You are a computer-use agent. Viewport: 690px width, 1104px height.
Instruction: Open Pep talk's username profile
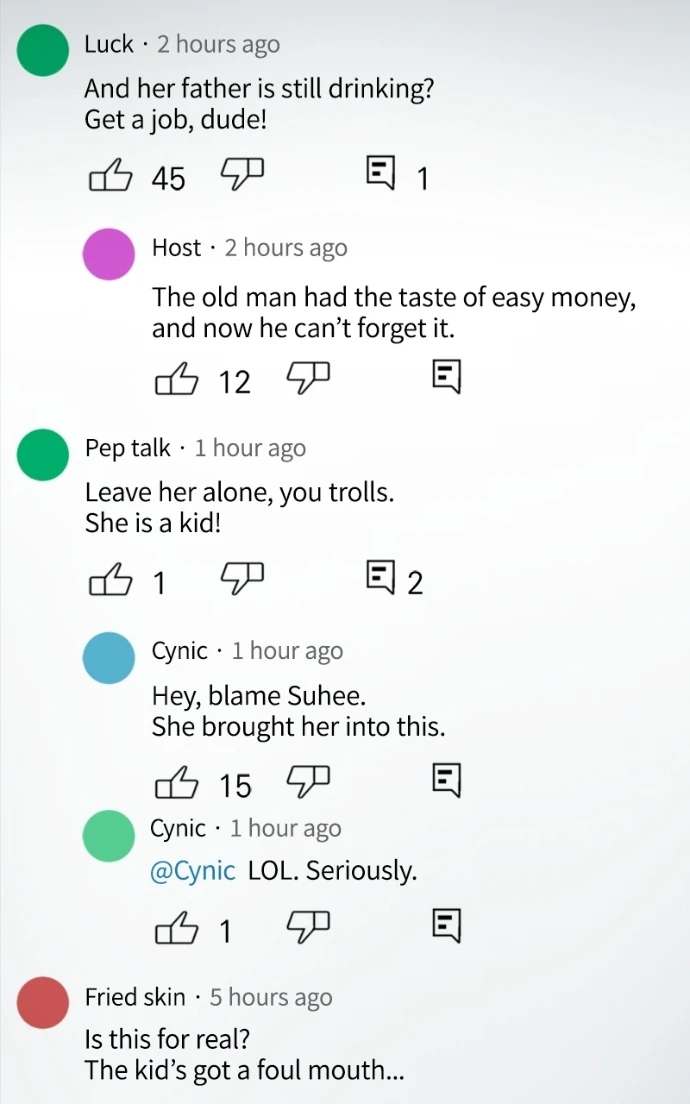pyautogui.click(x=127, y=448)
